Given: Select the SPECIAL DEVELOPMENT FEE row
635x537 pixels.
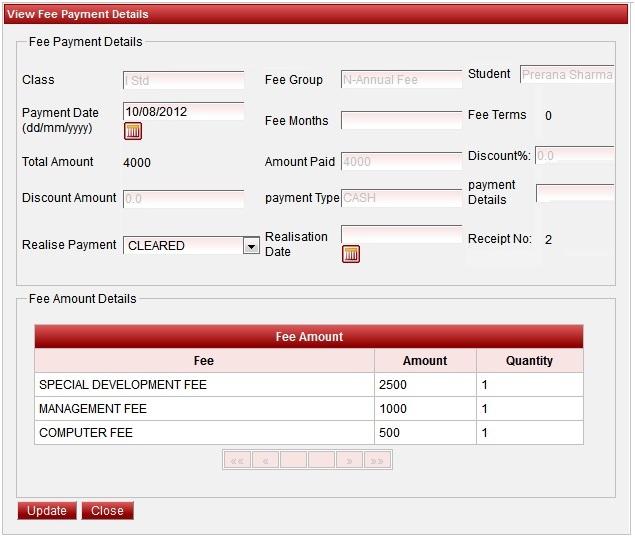Looking at the screenshot, I should pyautogui.click(x=204, y=385).
